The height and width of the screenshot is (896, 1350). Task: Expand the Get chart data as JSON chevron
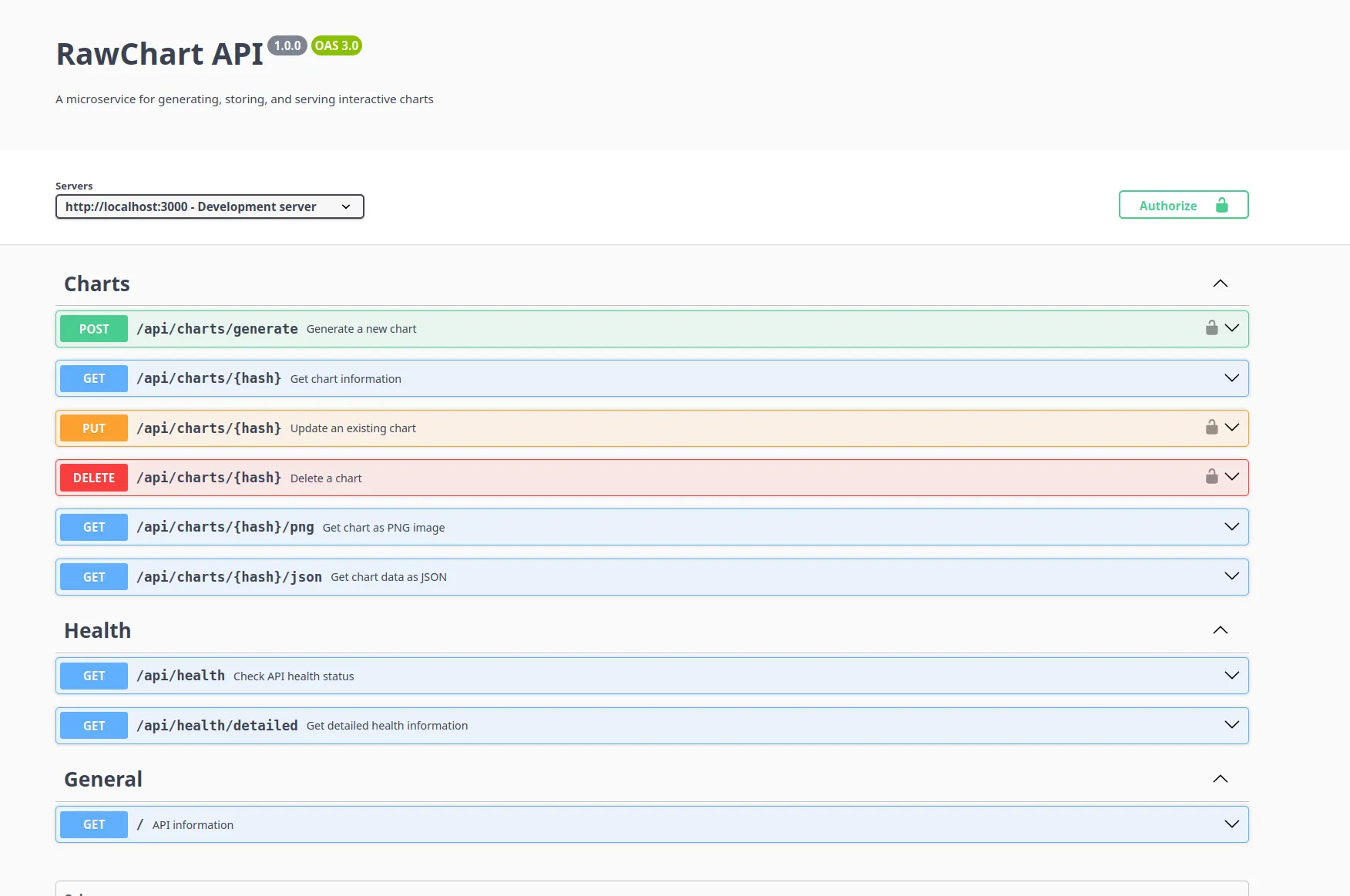(x=1232, y=576)
